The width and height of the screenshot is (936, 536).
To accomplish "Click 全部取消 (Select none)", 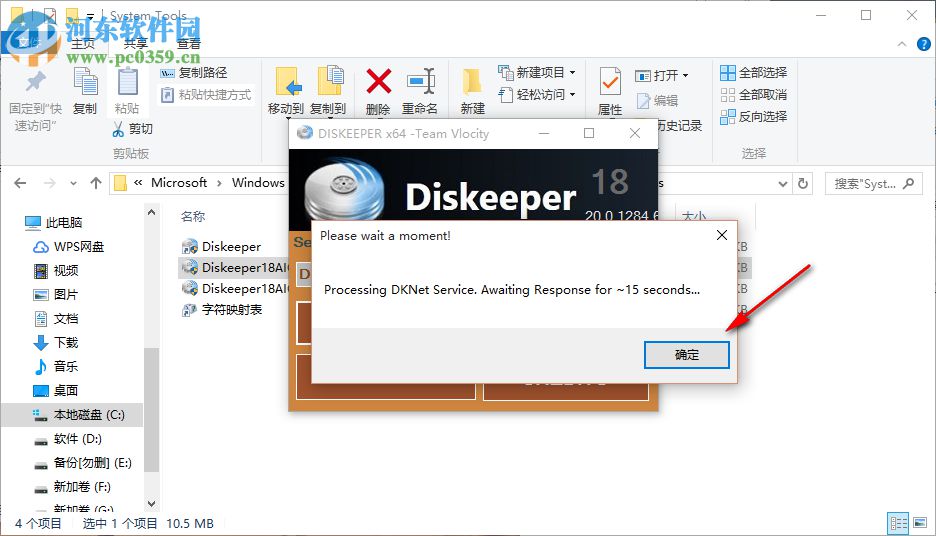I will 753,95.
